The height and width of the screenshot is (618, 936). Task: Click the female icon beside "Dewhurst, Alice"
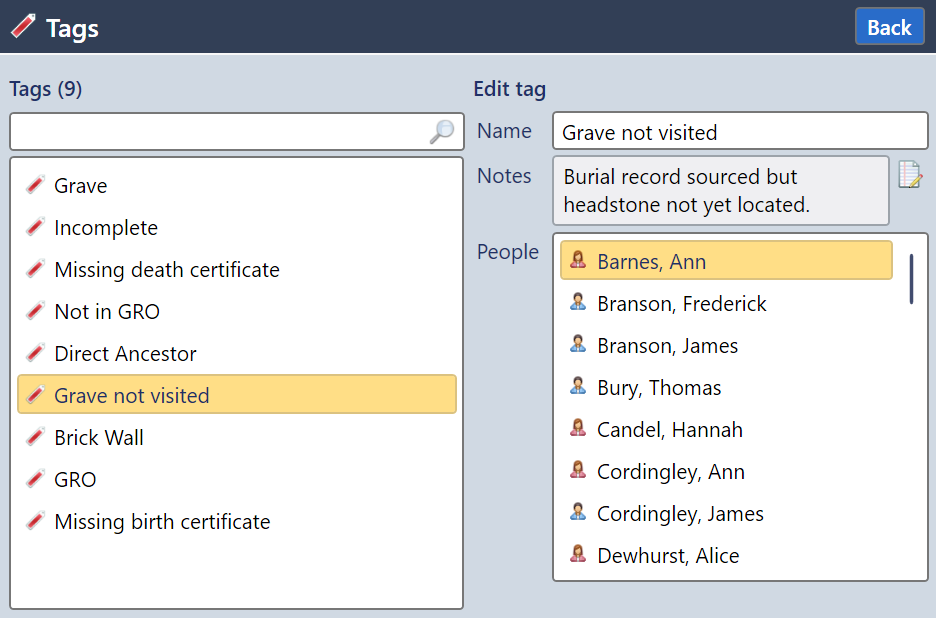coord(578,555)
